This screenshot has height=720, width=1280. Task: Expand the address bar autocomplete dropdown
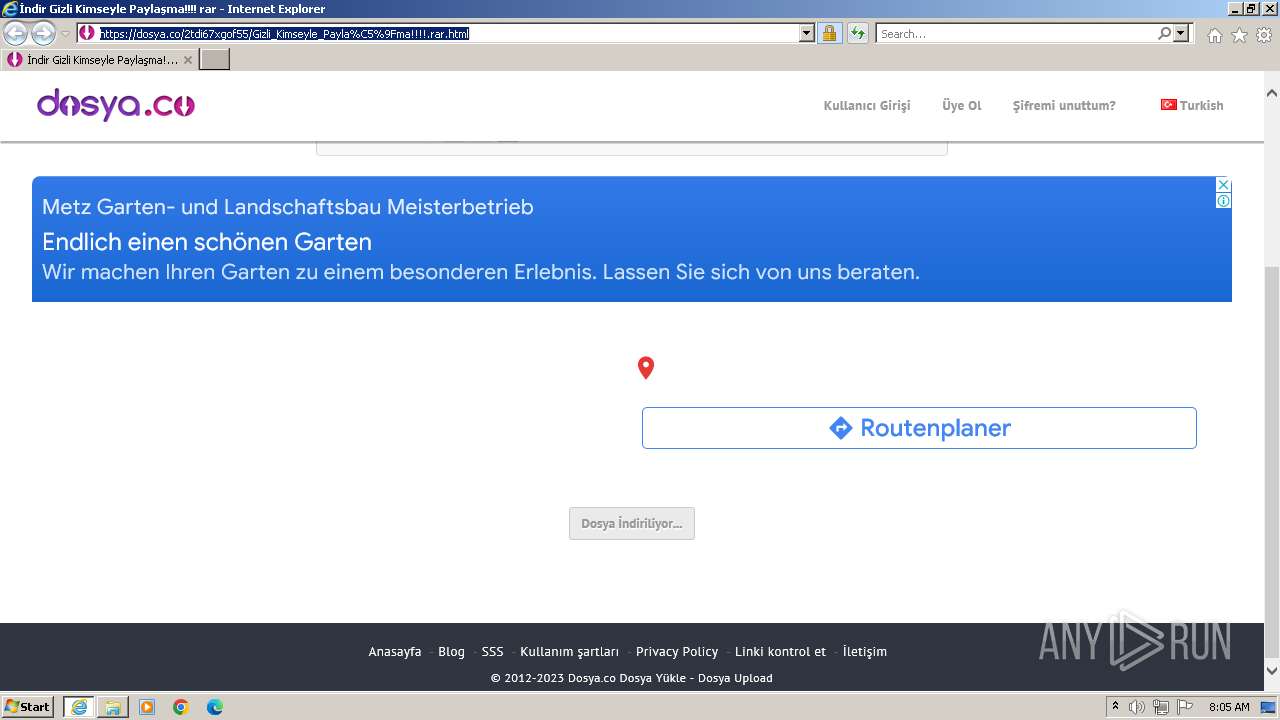coord(807,33)
